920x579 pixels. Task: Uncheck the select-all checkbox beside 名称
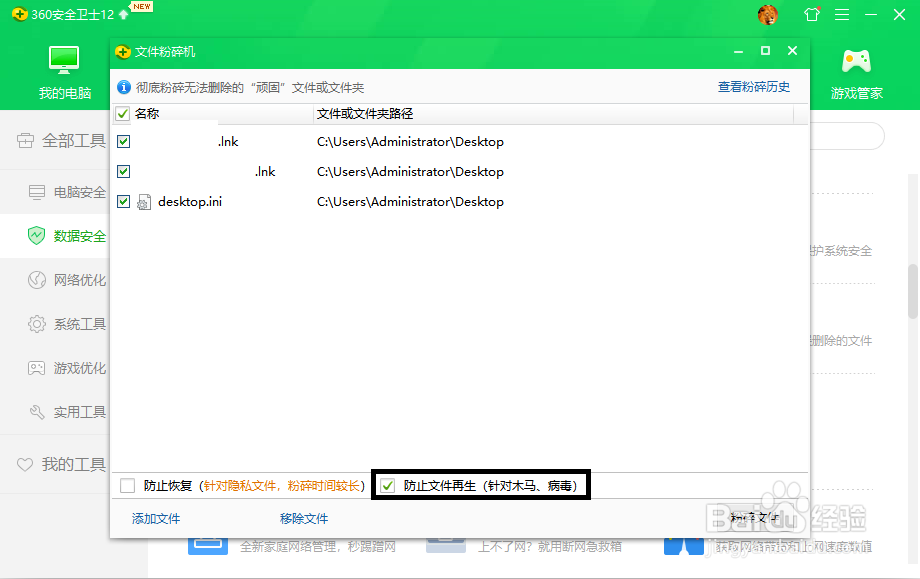point(124,113)
